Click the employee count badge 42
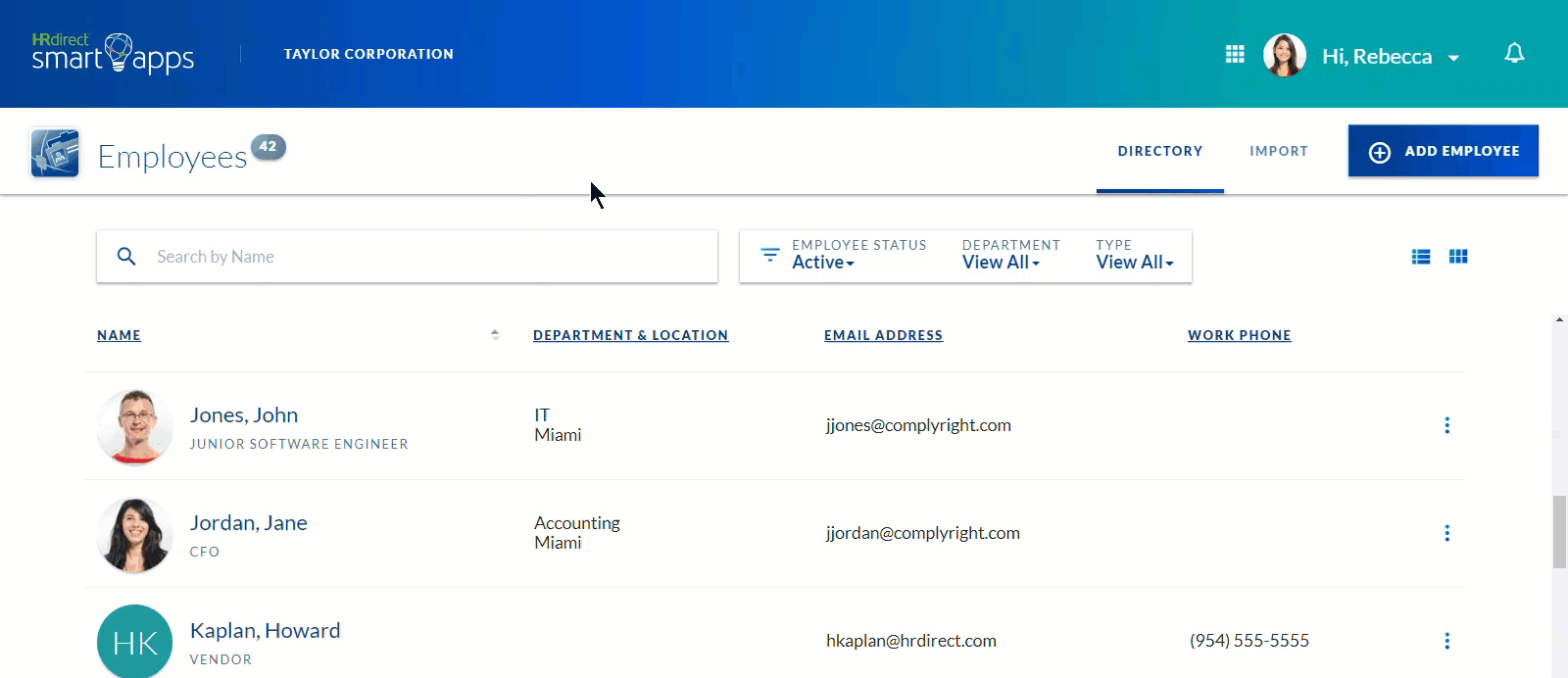This screenshot has height=678, width=1568. coord(269,147)
